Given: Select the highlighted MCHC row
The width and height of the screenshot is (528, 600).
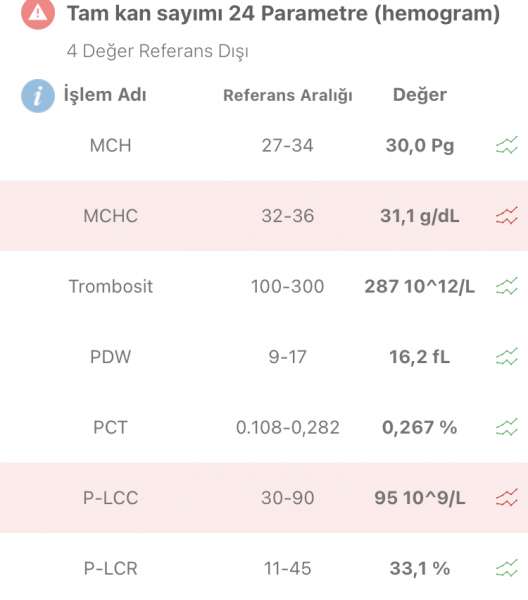Looking at the screenshot, I should (264, 216).
